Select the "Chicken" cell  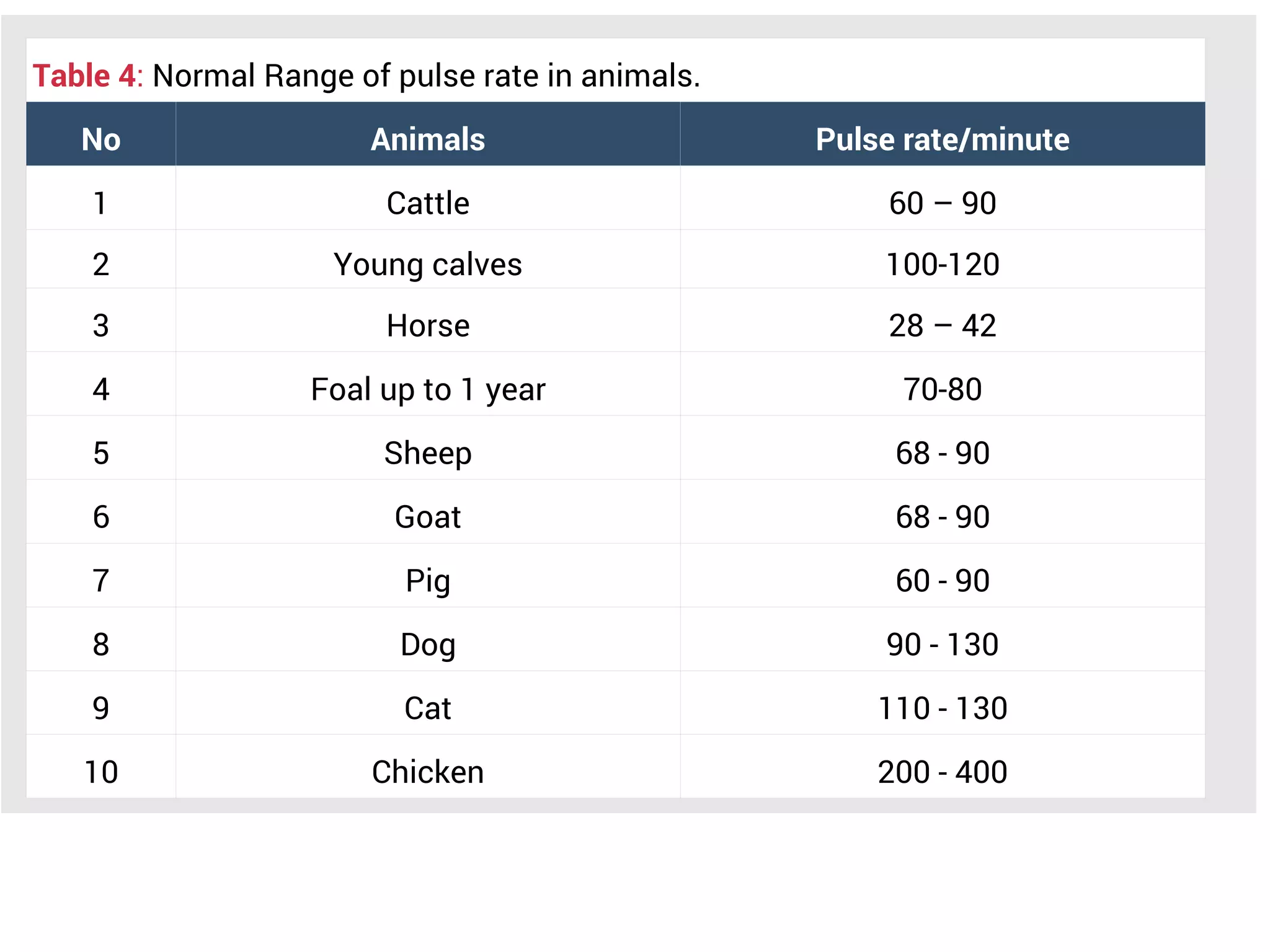pyautogui.click(x=428, y=772)
